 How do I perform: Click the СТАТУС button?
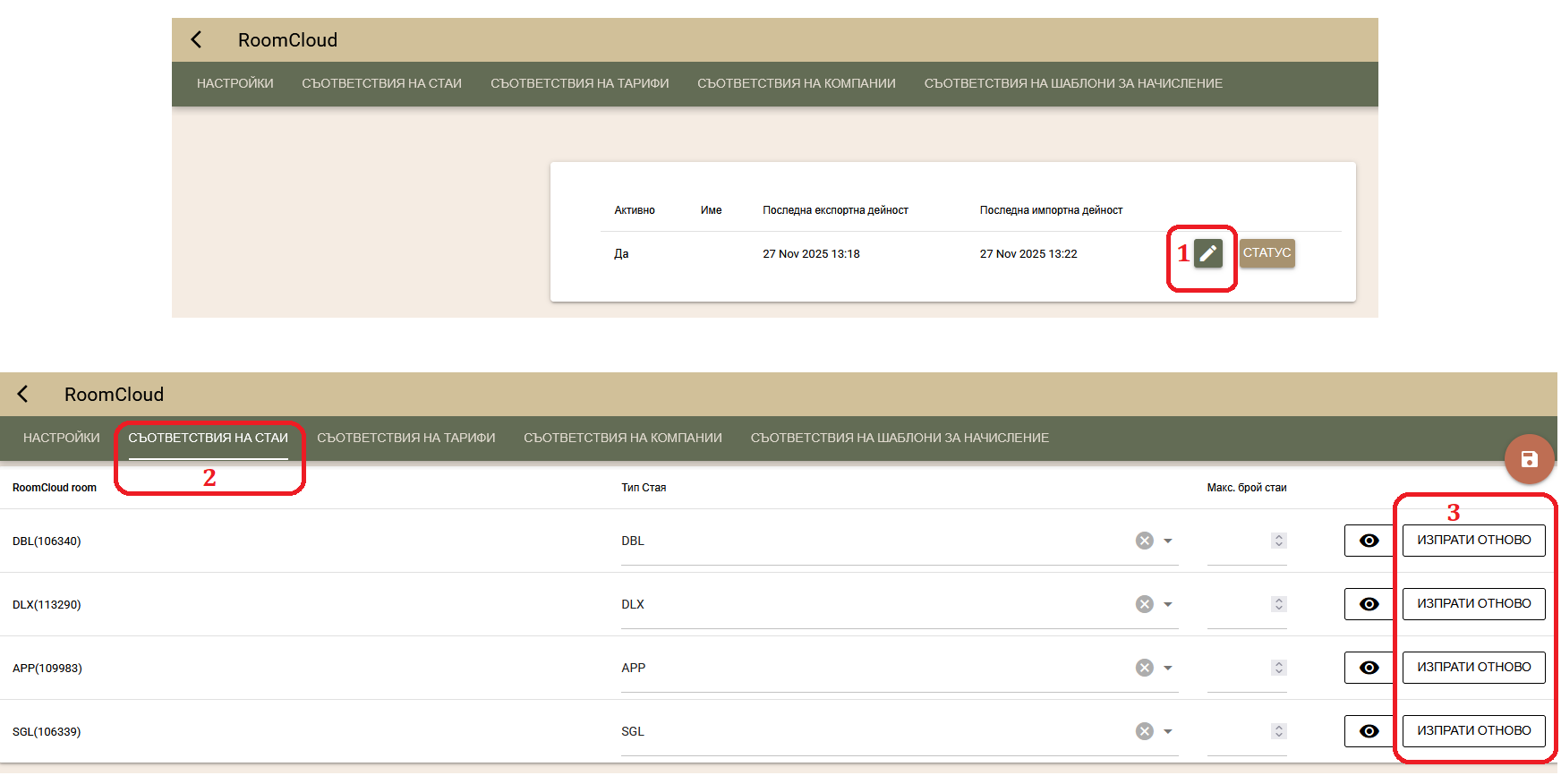click(1267, 253)
